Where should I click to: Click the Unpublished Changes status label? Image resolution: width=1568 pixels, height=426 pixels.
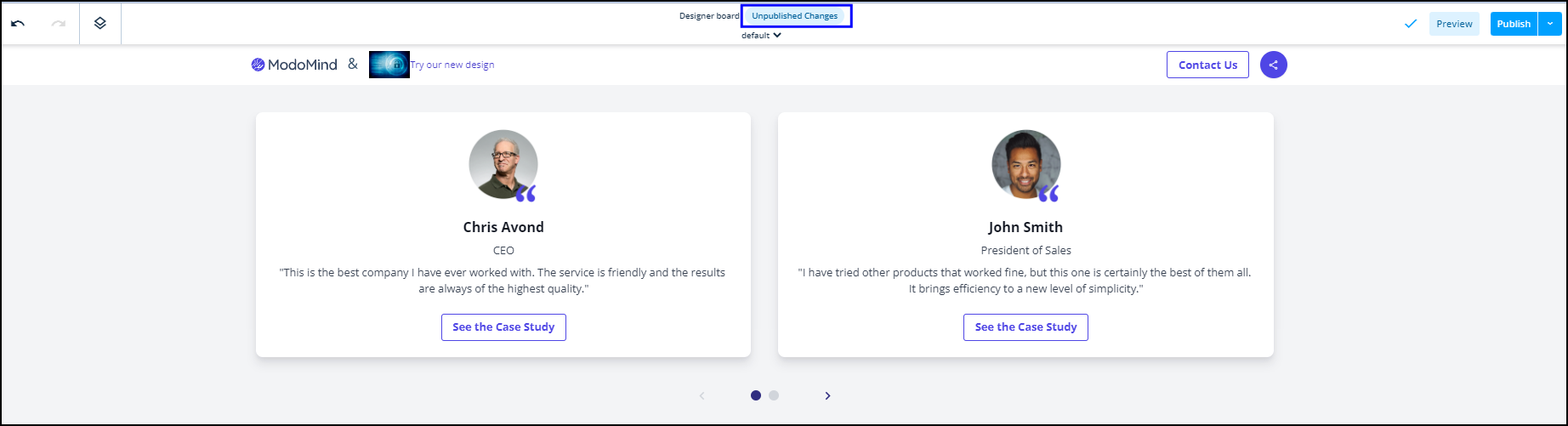[x=794, y=16]
